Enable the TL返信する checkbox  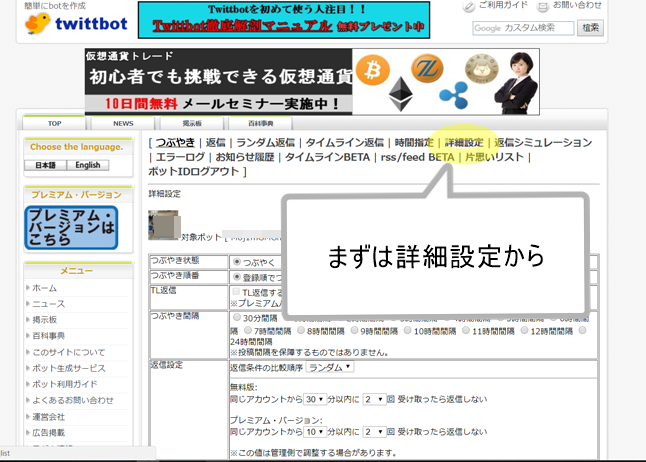tap(236, 292)
